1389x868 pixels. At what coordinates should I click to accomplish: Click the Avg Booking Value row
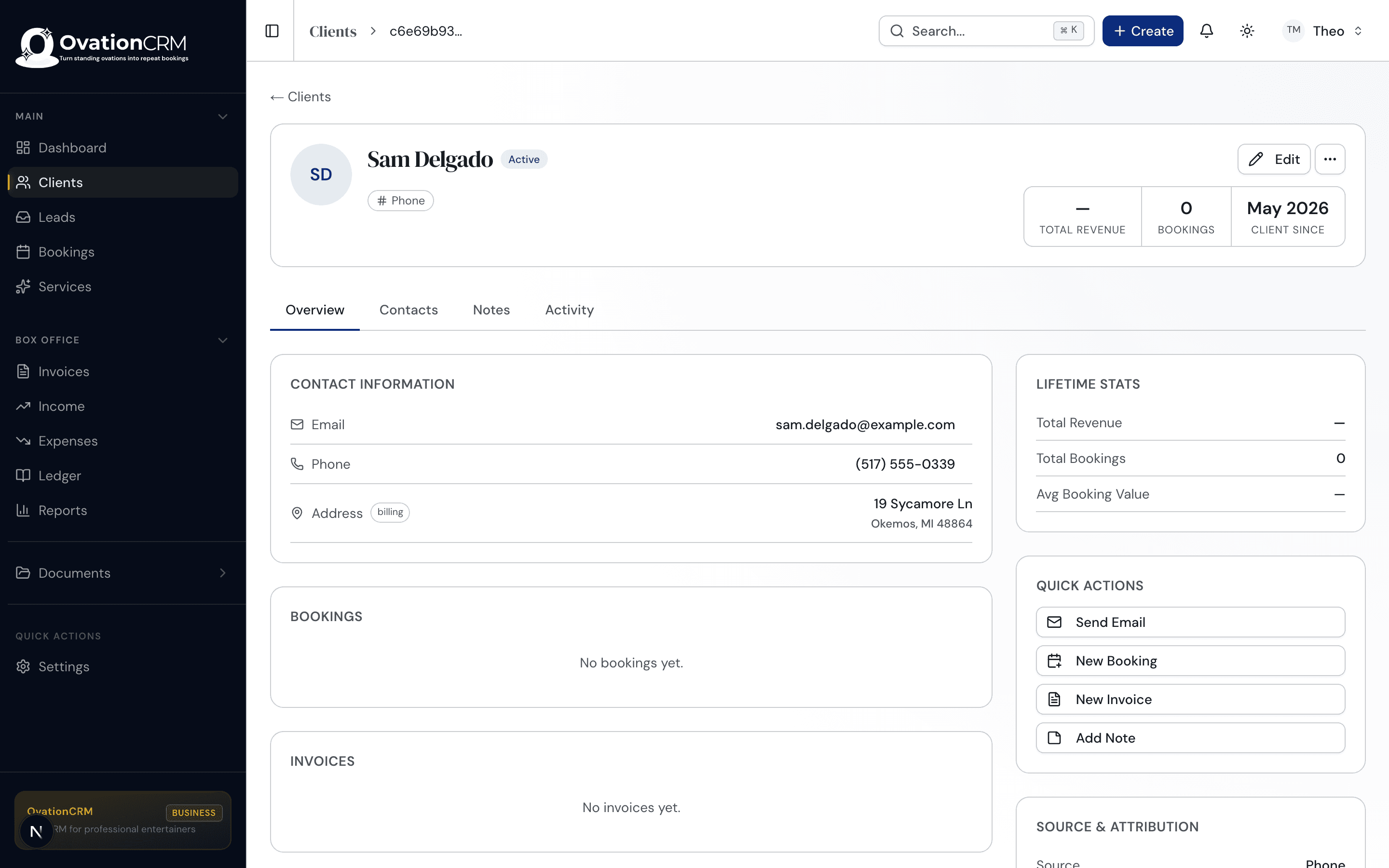point(1190,494)
